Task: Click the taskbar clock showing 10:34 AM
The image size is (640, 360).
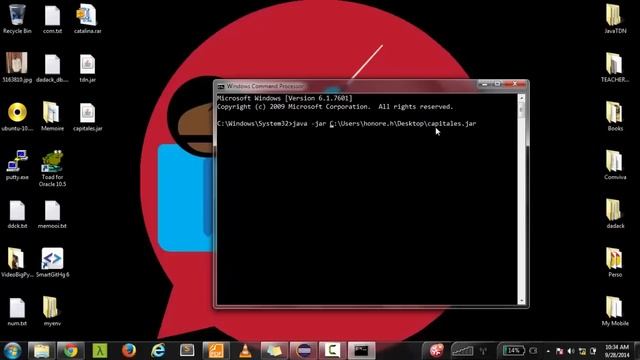Action: coord(617,351)
